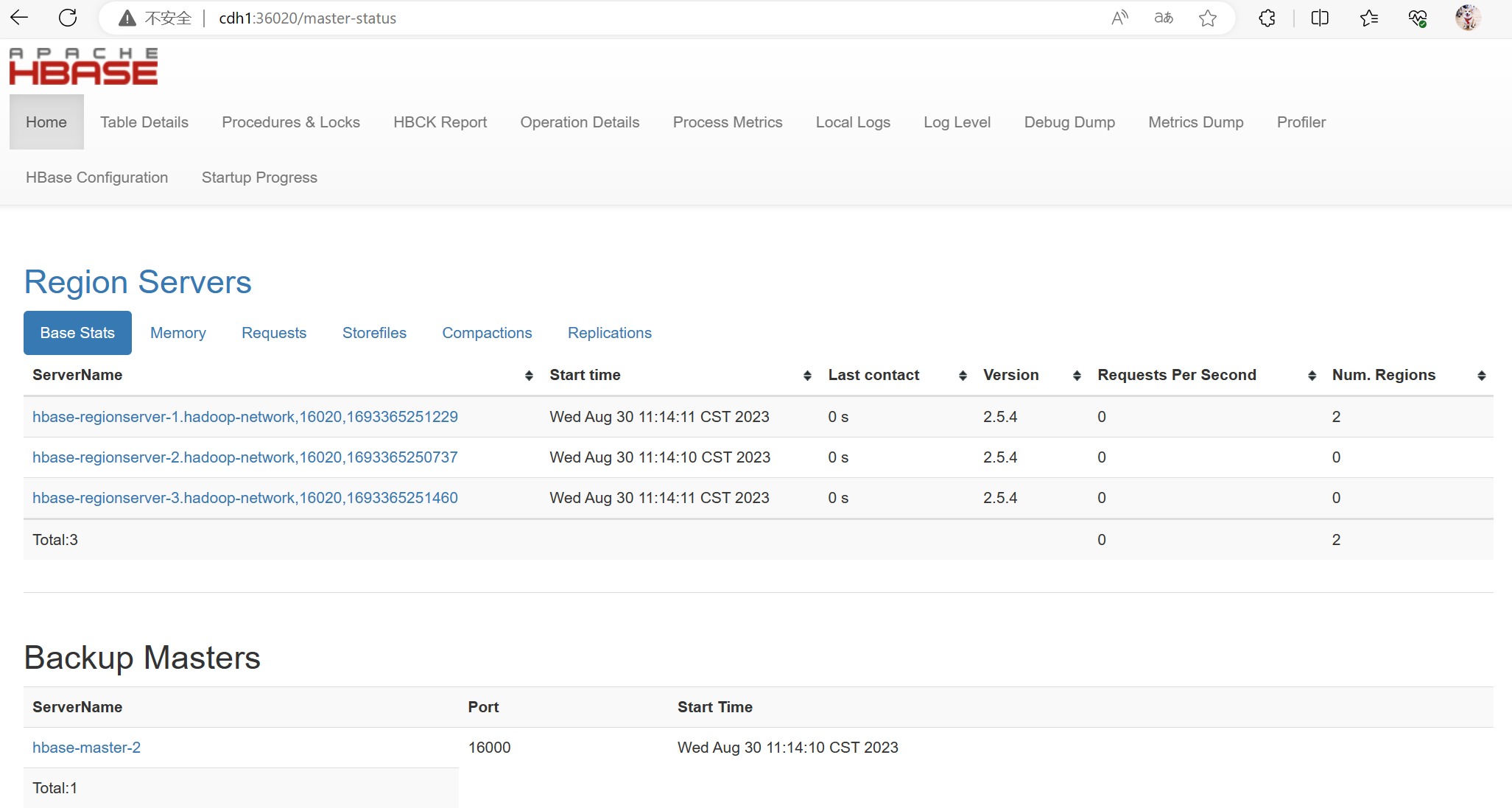Sort by Requests Per Second arrows
Image resolution: width=1512 pixels, height=808 pixels.
pos(1312,376)
